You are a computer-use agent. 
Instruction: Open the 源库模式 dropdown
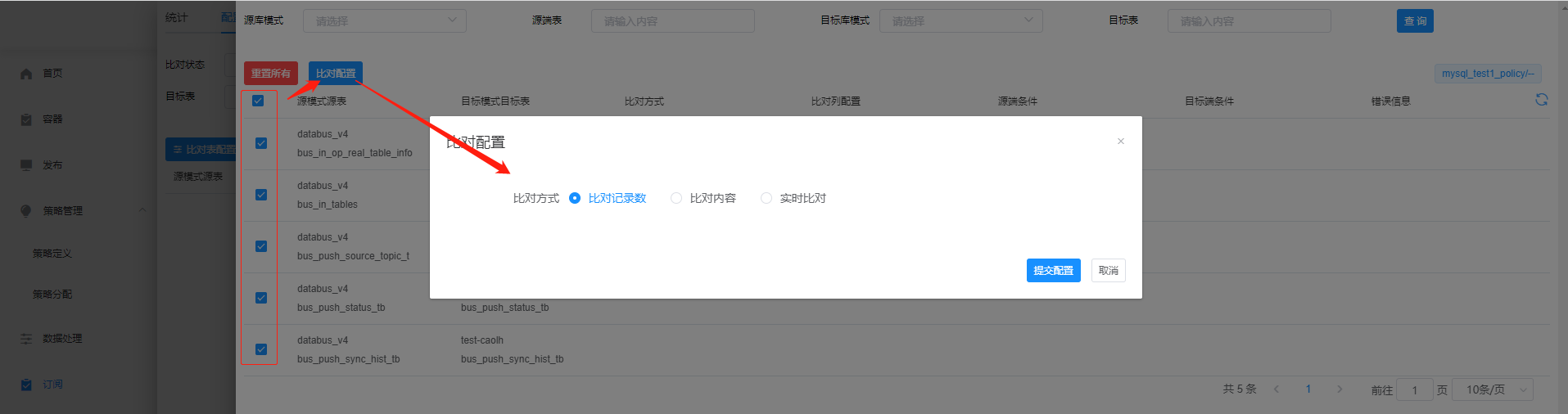pos(384,21)
